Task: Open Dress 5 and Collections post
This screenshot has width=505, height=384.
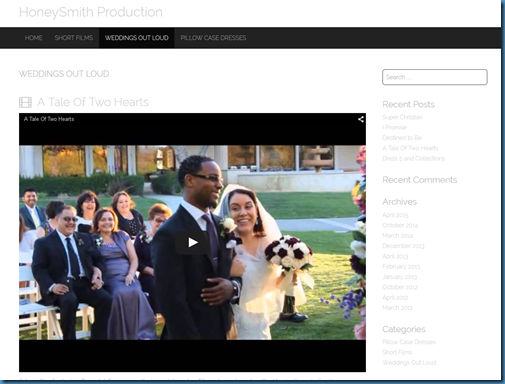Action: (x=413, y=158)
